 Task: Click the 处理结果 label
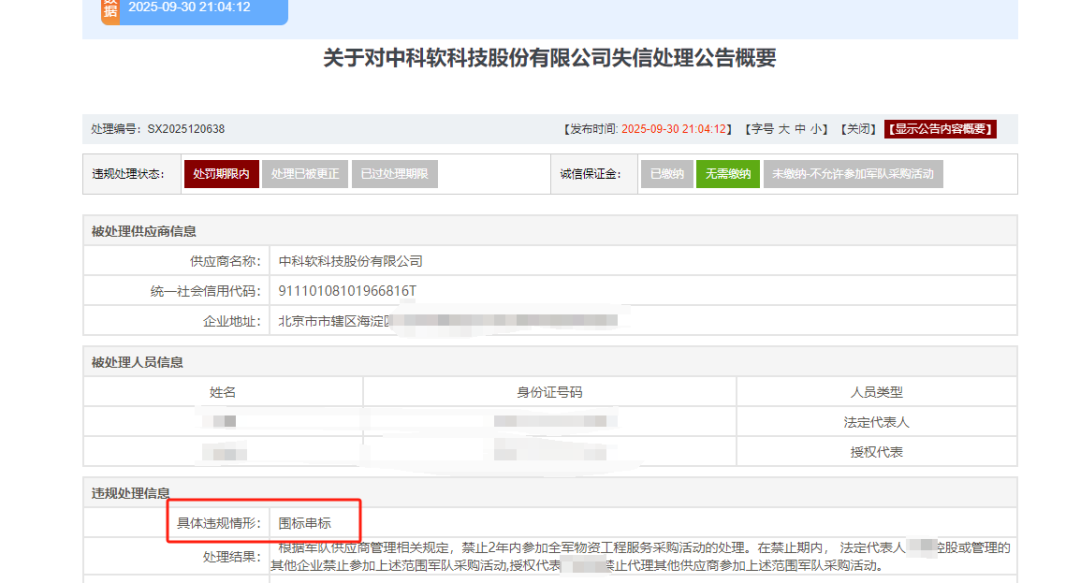click(231, 557)
